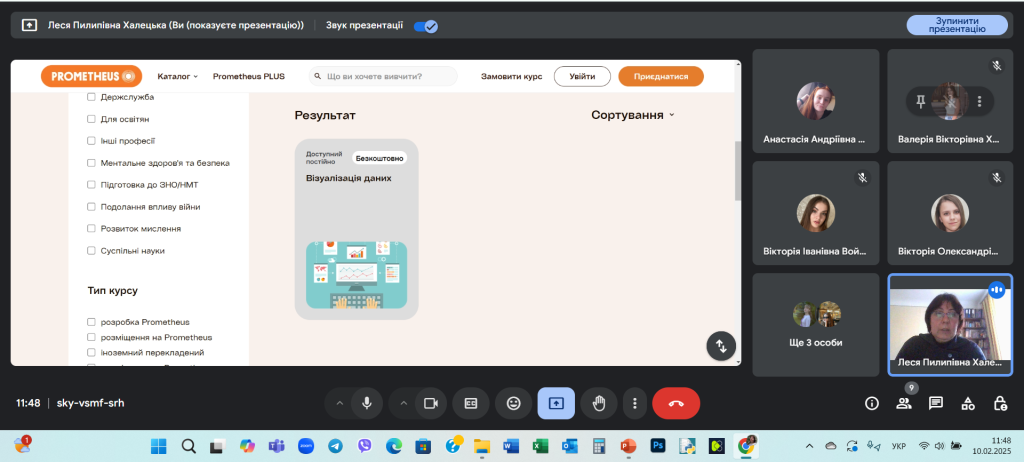Tick the 'Розвиток мислення' filter checkbox
The image size is (1024, 462).
[x=92, y=229]
